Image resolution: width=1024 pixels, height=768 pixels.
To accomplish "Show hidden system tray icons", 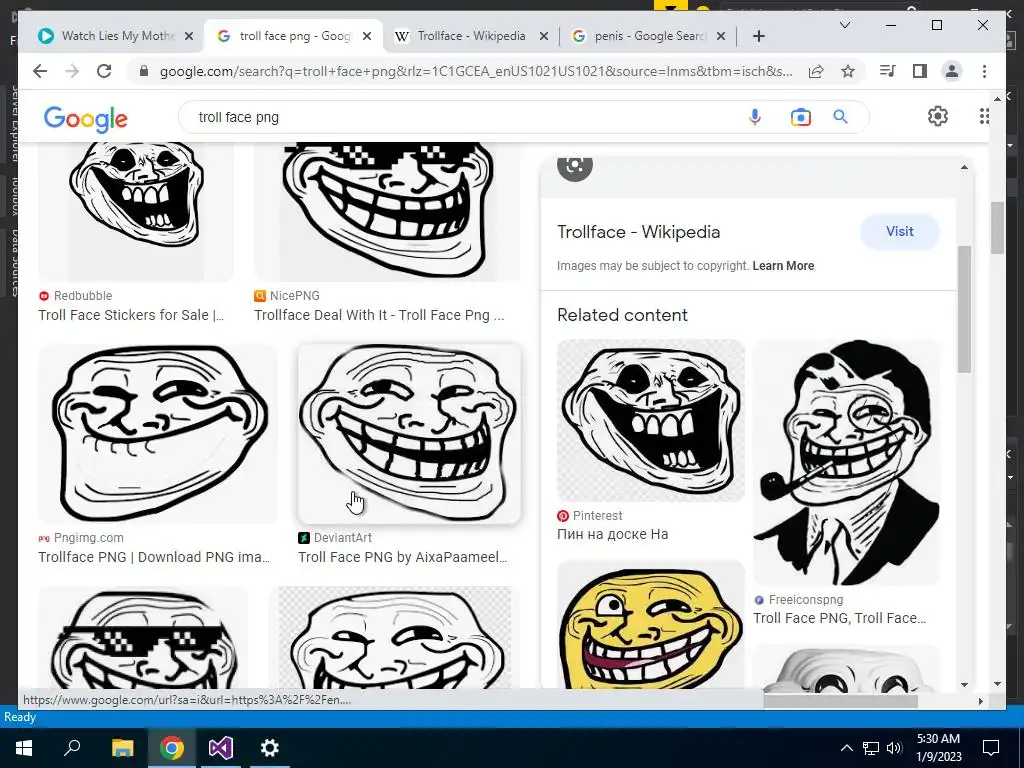I will click(846, 748).
